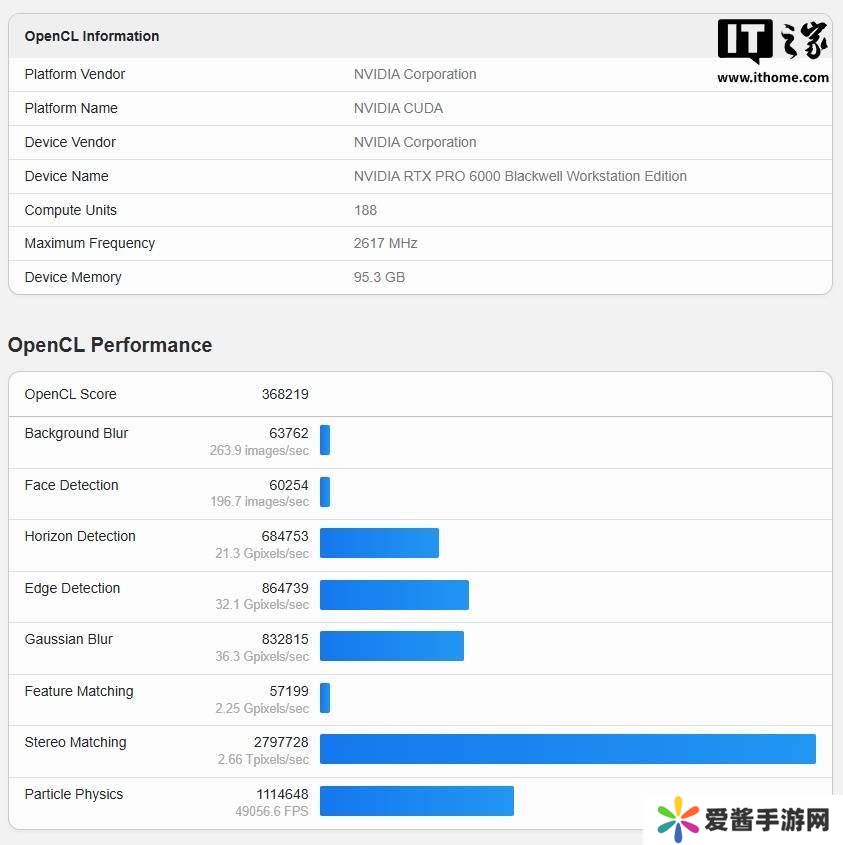Image resolution: width=843 pixels, height=845 pixels.
Task: Click the OpenCL Performance section heading
Action: [110, 345]
